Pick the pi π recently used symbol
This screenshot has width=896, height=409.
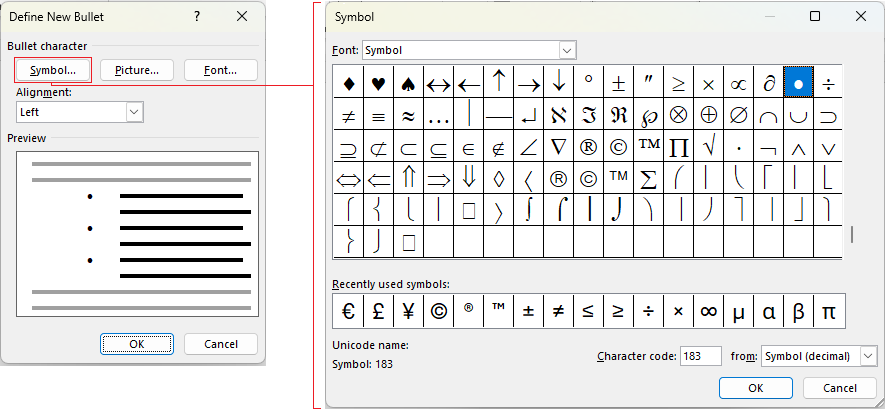coord(829,311)
